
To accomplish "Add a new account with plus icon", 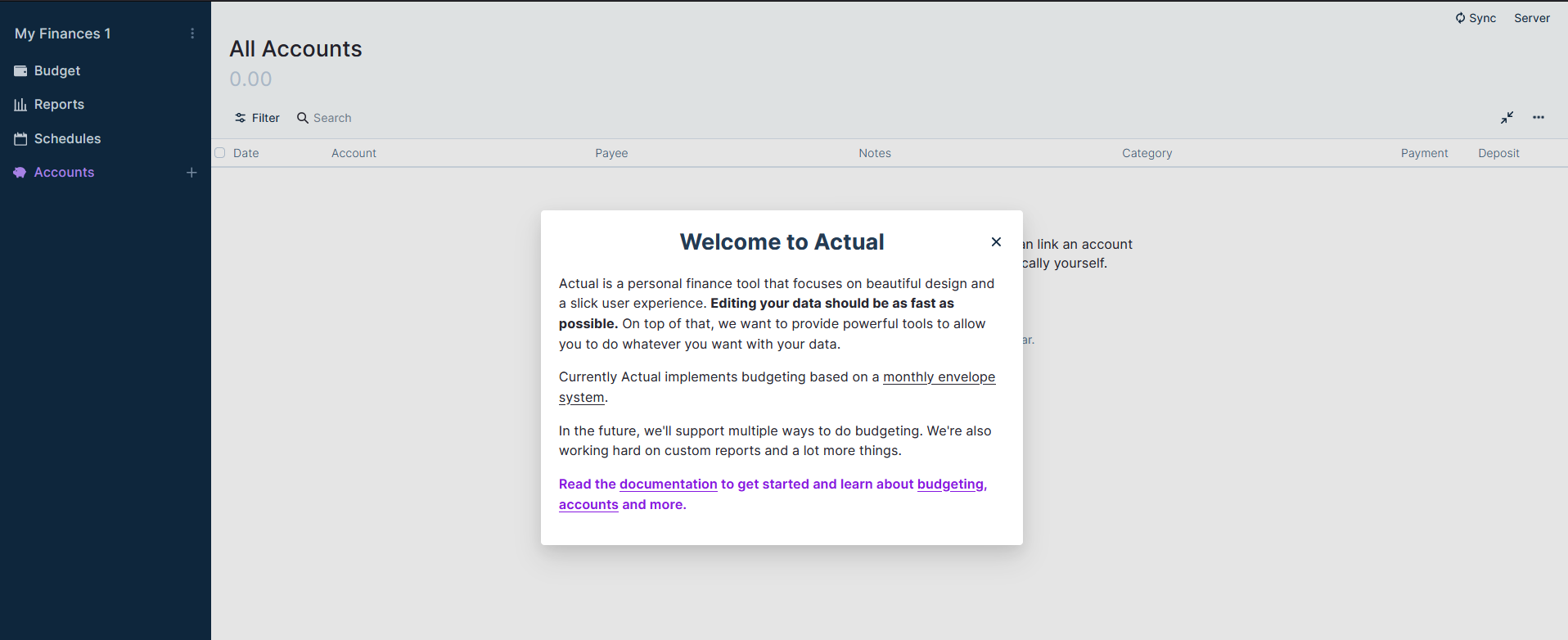I will coord(191,173).
